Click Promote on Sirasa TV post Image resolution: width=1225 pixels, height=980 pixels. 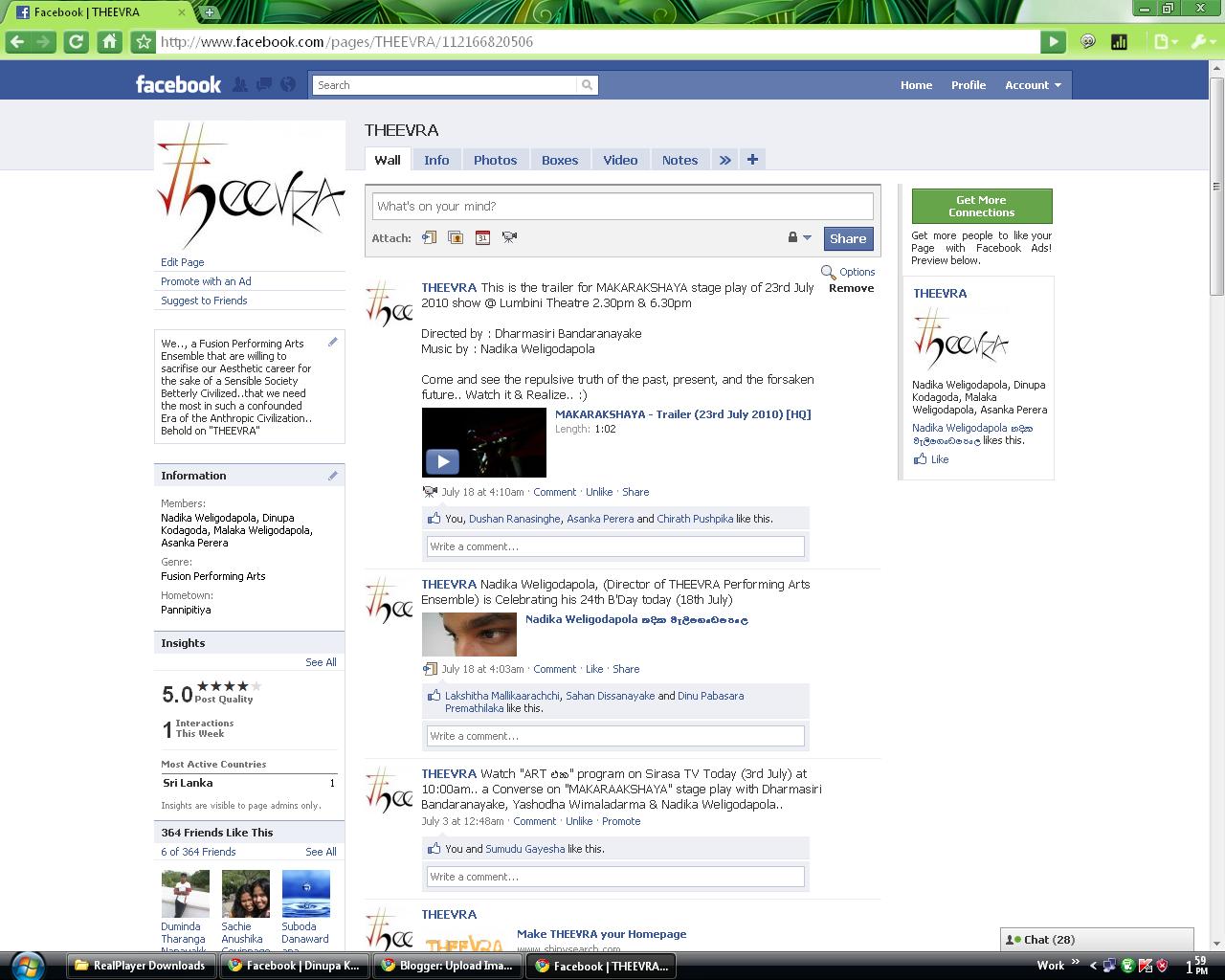tap(621, 821)
